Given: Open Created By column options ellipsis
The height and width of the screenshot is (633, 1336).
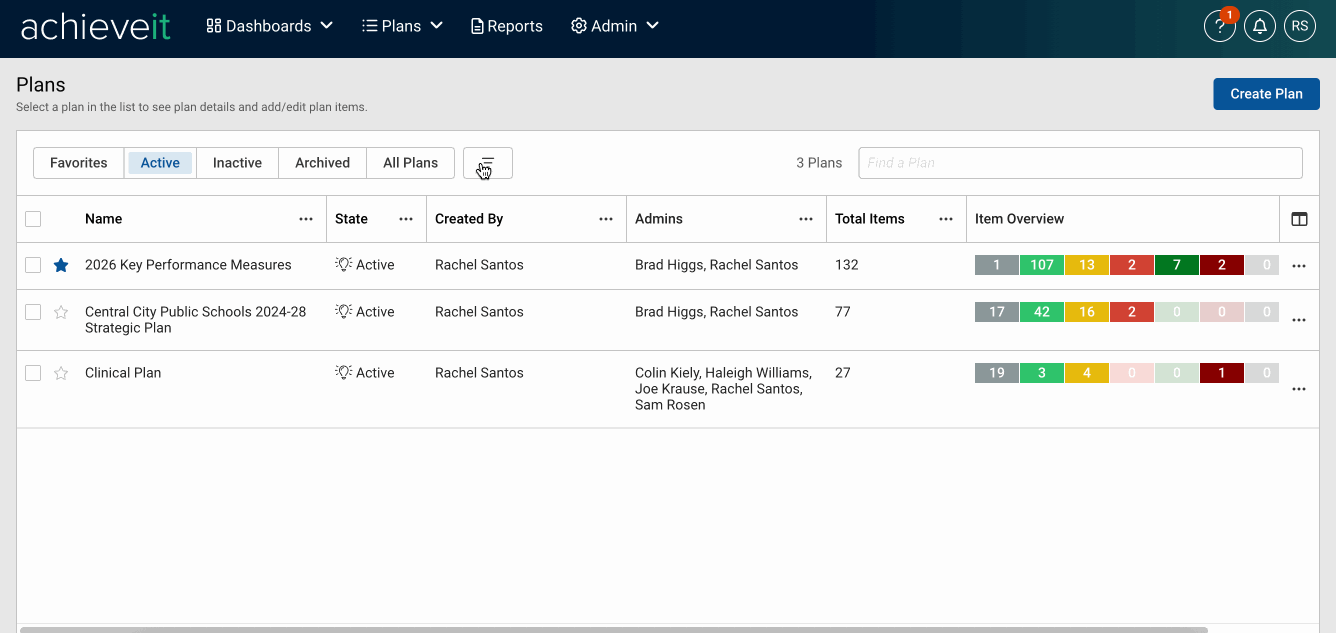Looking at the screenshot, I should tap(606, 219).
